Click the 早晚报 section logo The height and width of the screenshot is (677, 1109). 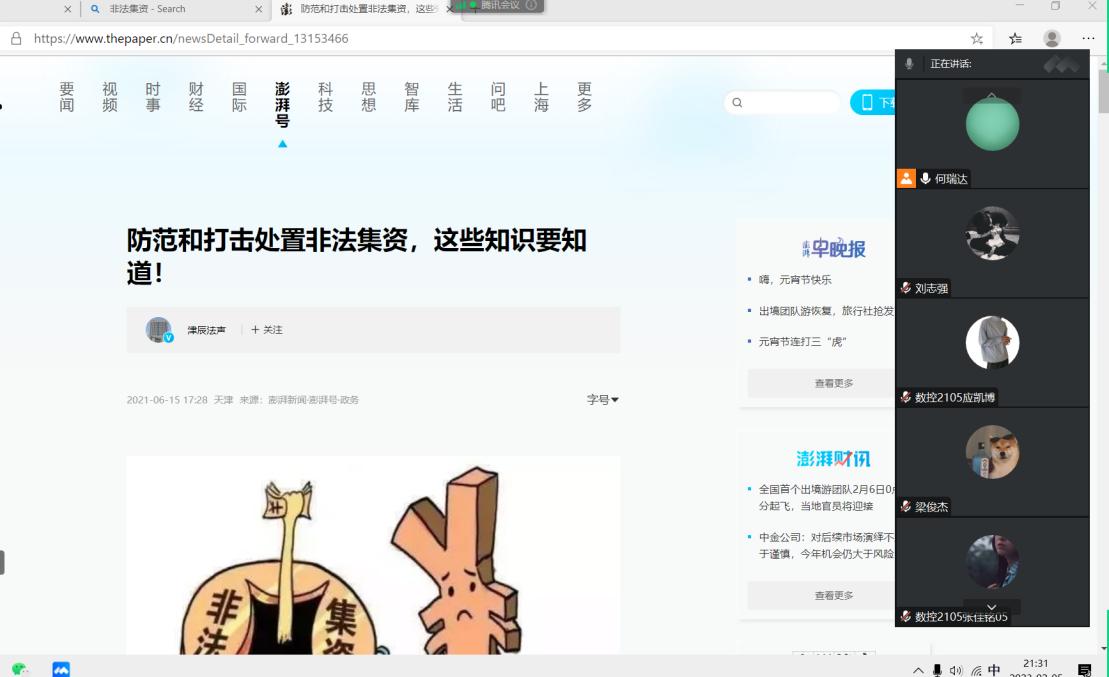click(x=834, y=248)
